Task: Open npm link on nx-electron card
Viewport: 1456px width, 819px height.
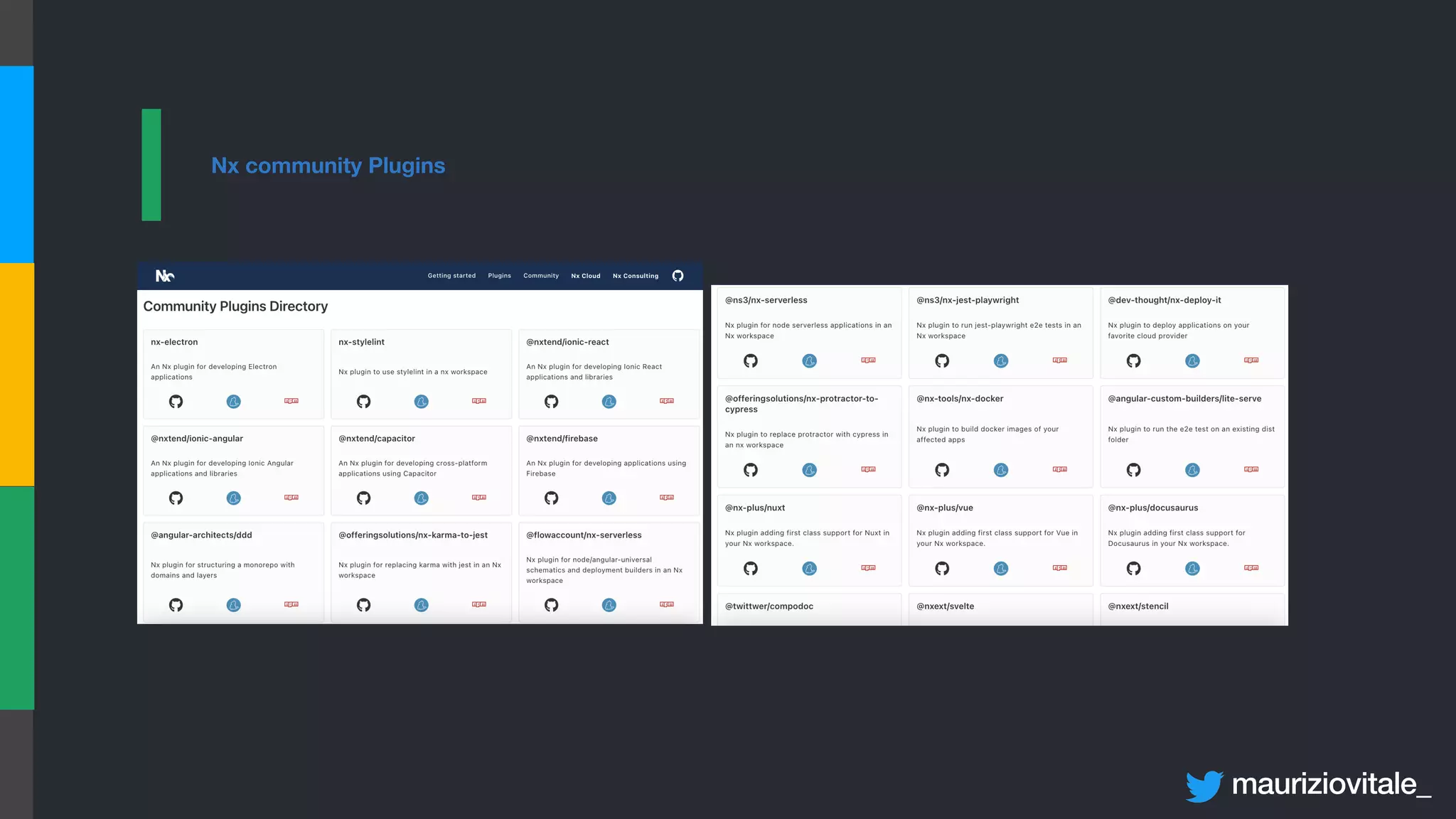Action: click(291, 401)
